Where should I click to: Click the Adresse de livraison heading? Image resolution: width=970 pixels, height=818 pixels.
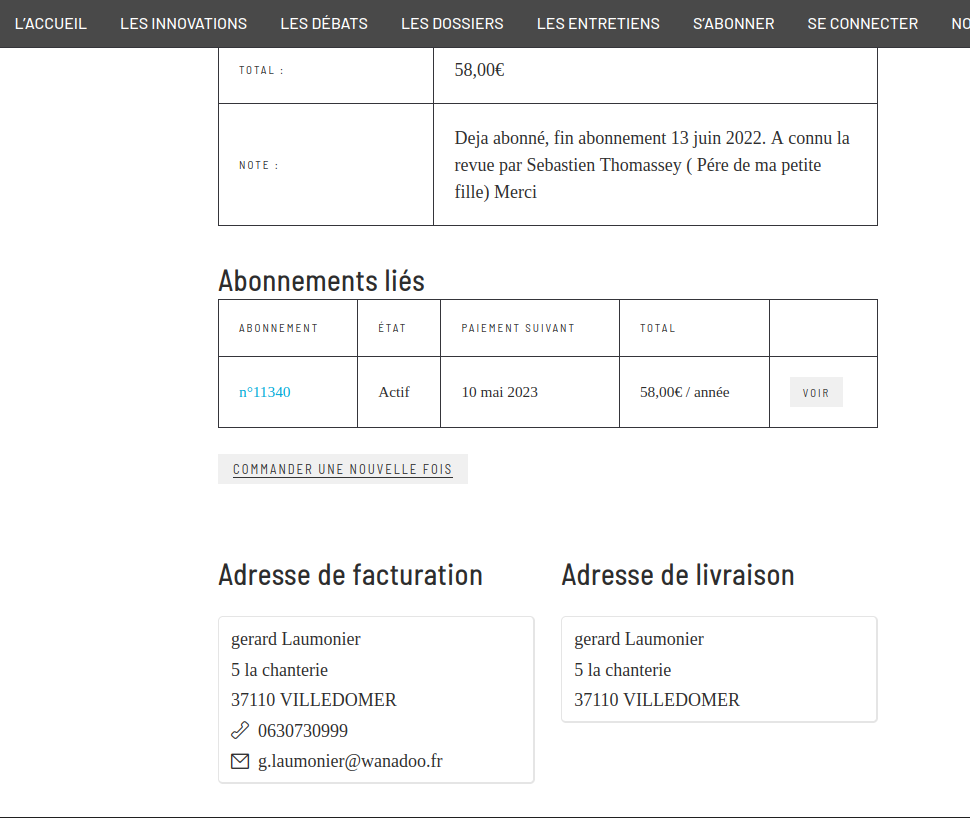click(x=677, y=575)
